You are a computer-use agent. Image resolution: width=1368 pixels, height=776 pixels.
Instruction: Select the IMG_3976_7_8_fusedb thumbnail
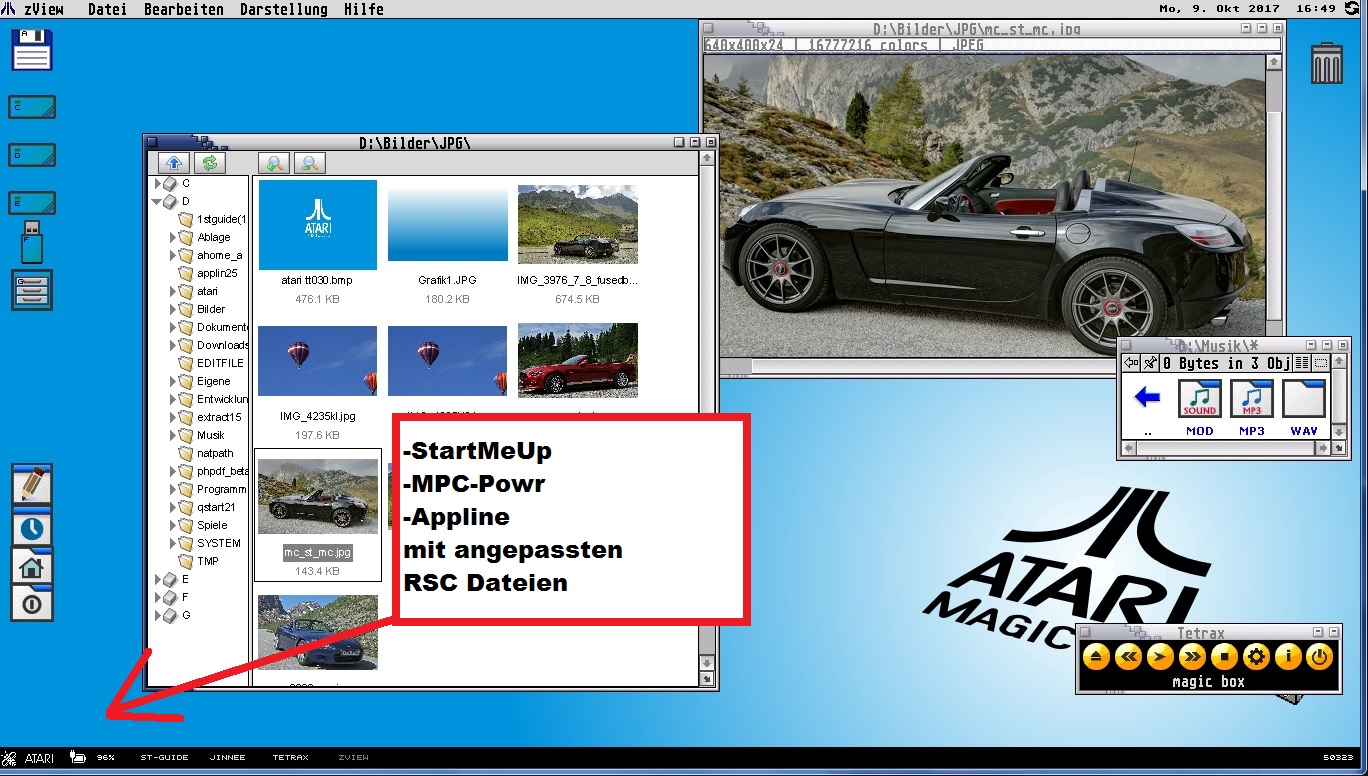click(577, 225)
